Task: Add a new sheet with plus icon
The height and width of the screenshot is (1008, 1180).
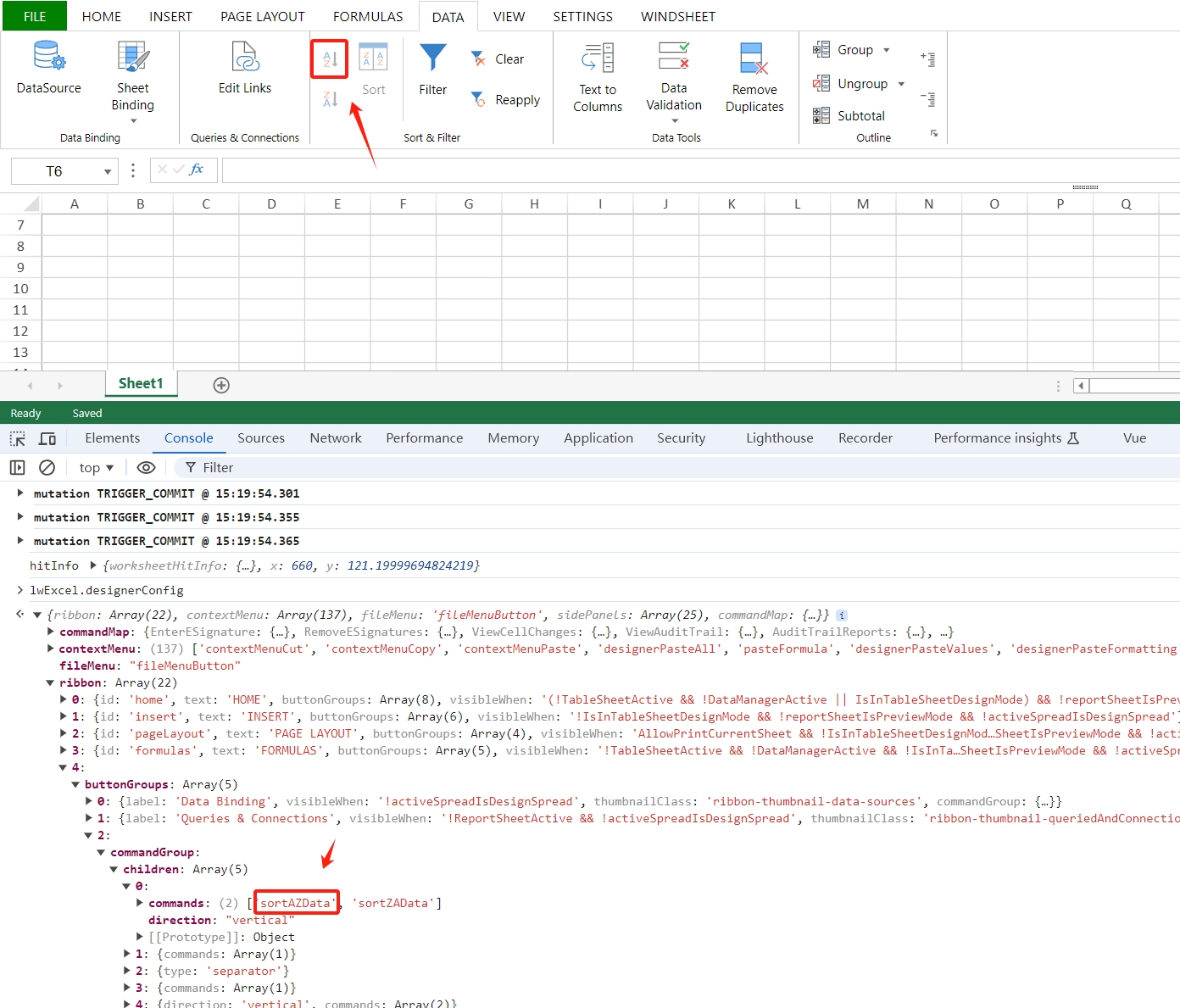Action: point(221,385)
